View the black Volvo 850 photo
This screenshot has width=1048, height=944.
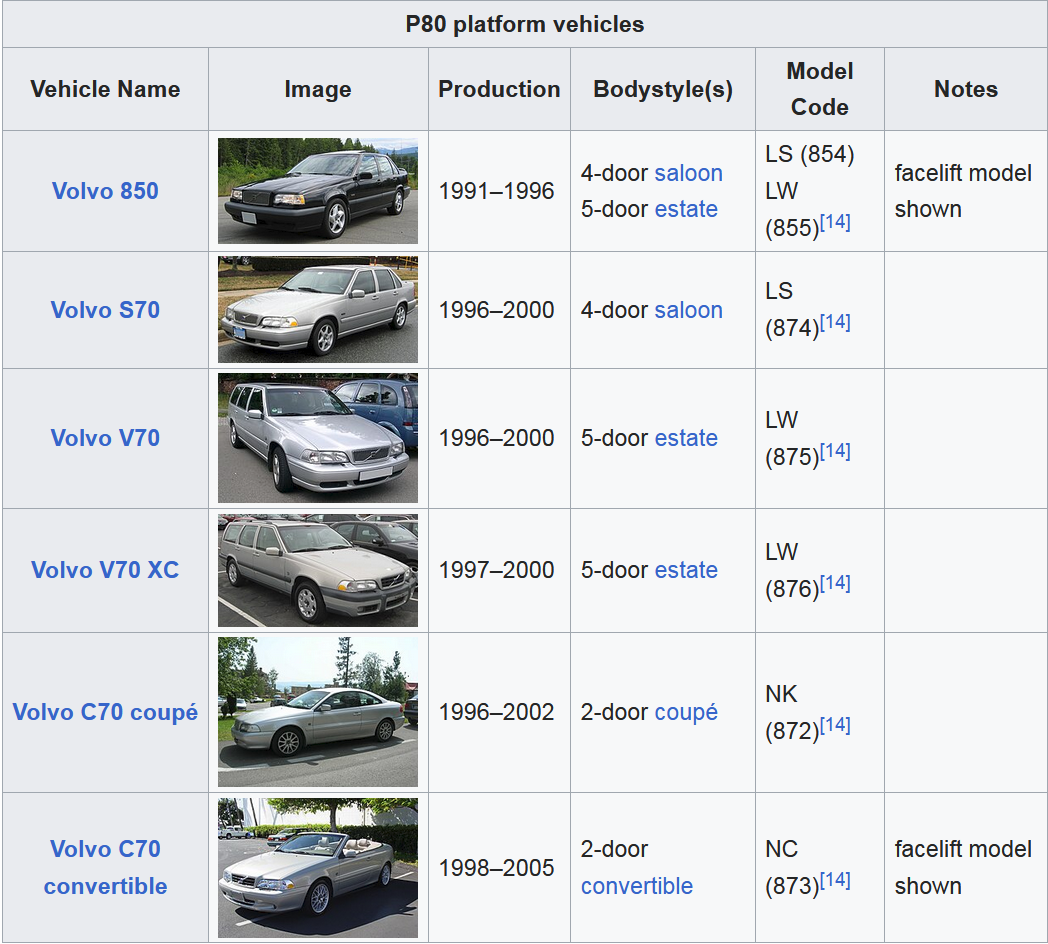point(318,191)
